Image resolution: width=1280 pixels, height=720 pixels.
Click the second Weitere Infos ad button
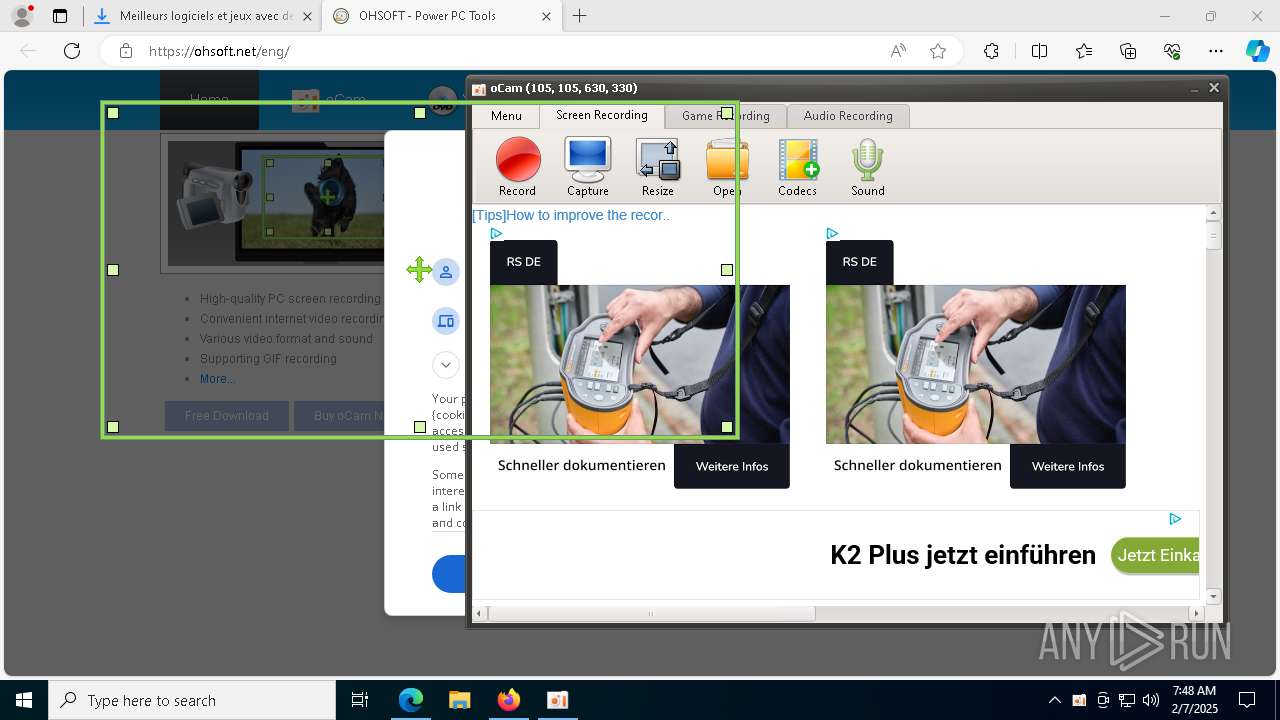click(x=1068, y=466)
